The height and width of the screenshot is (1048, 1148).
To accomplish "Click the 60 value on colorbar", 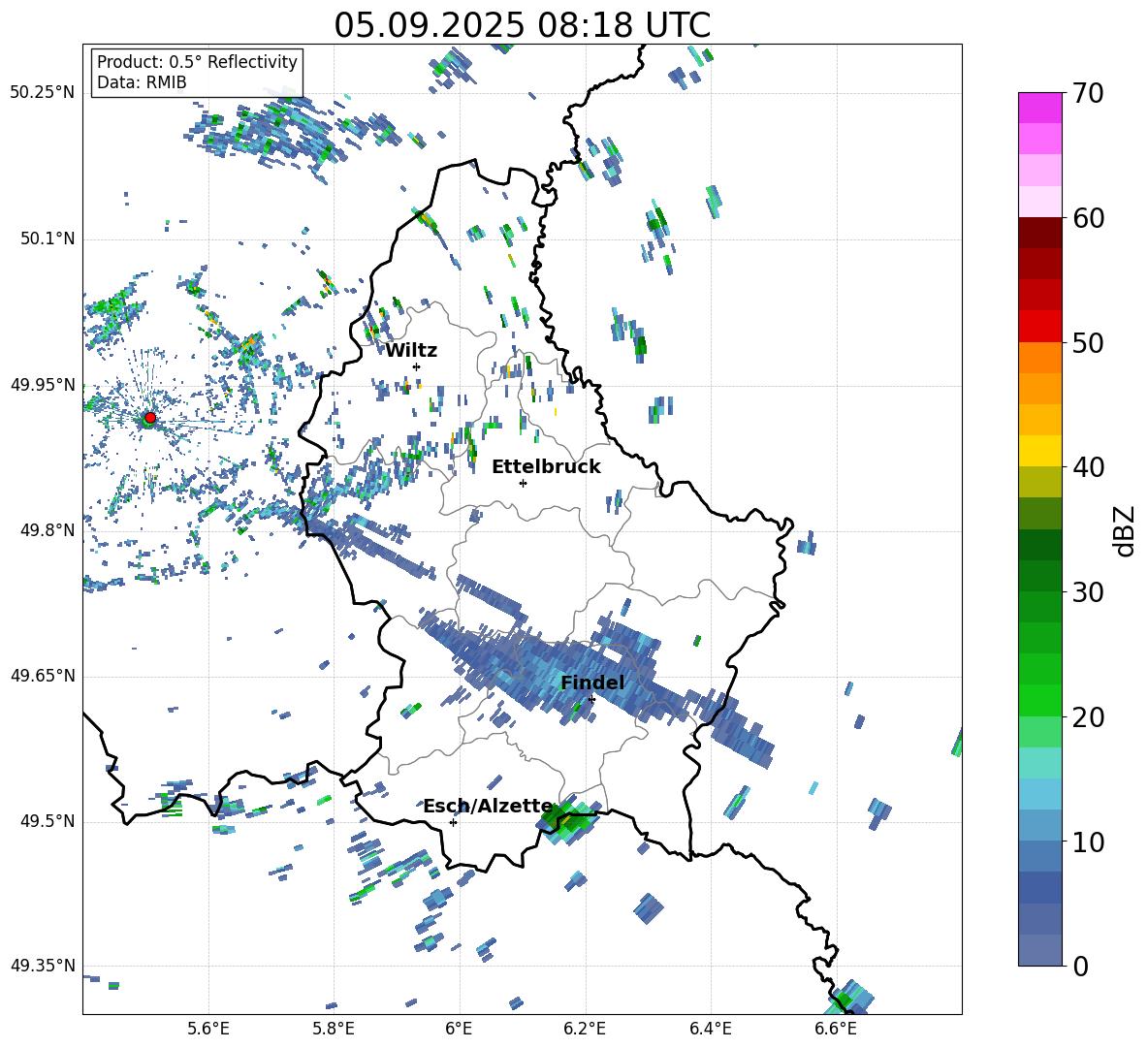I will click(x=1088, y=218).
